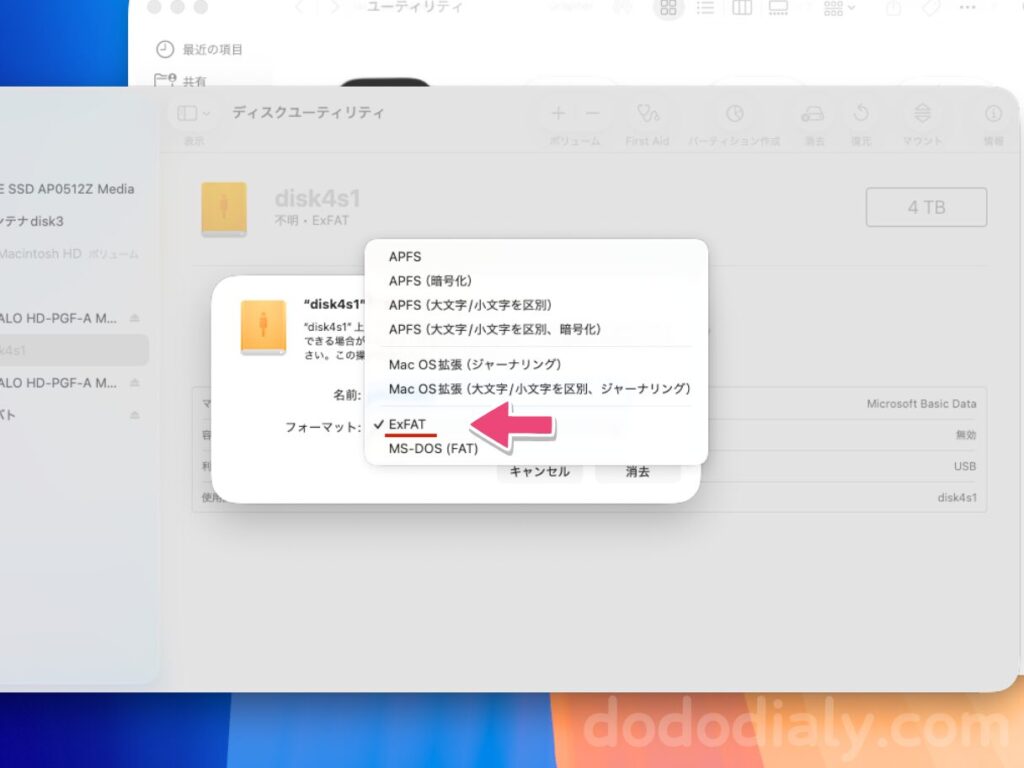Image resolution: width=1024 pixels, height=768 pixels.
Task: Click the 消去 button in the dialog
Action: pyautogui.click(x=638, y=471)
